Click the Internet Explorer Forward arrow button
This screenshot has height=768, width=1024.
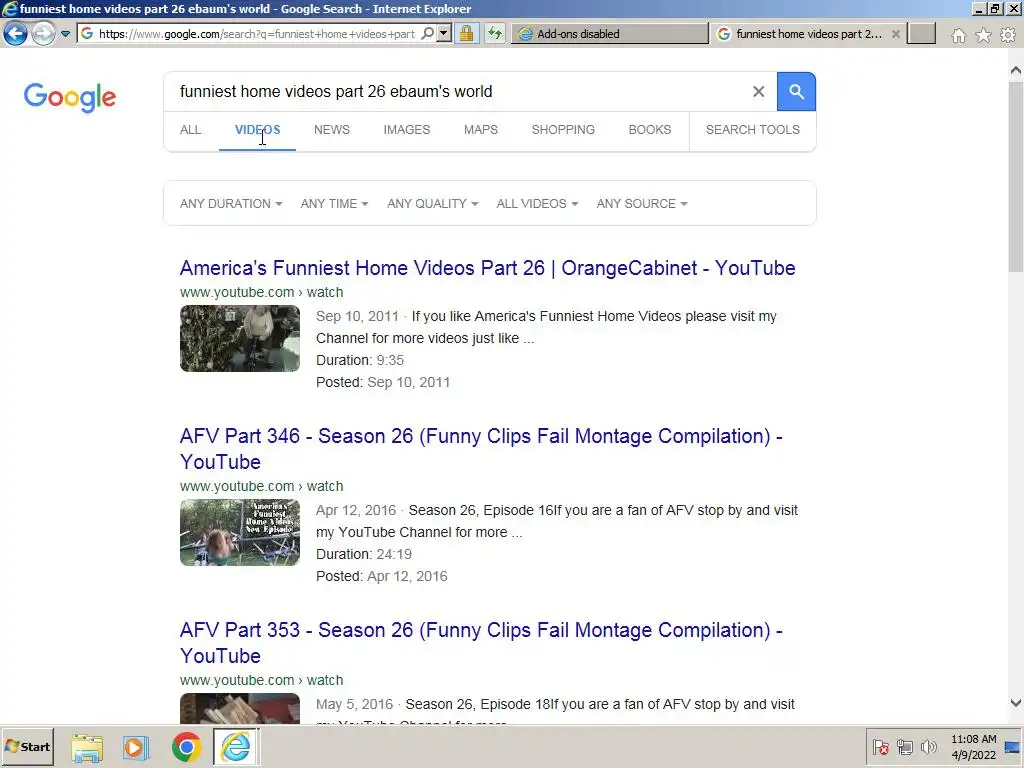[x=43, y=33]
